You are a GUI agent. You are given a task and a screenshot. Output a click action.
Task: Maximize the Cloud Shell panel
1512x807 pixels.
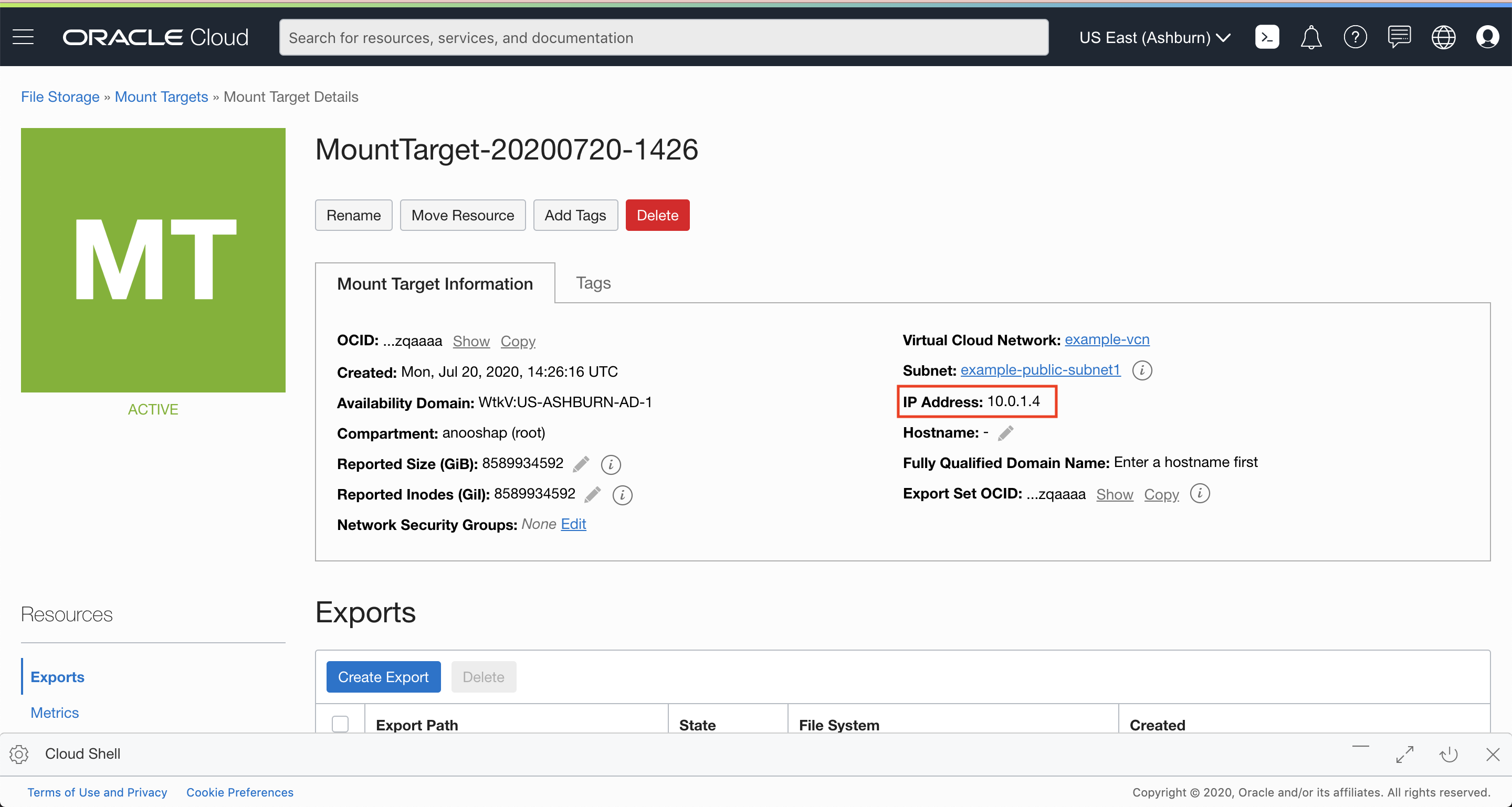point(1404,753)
